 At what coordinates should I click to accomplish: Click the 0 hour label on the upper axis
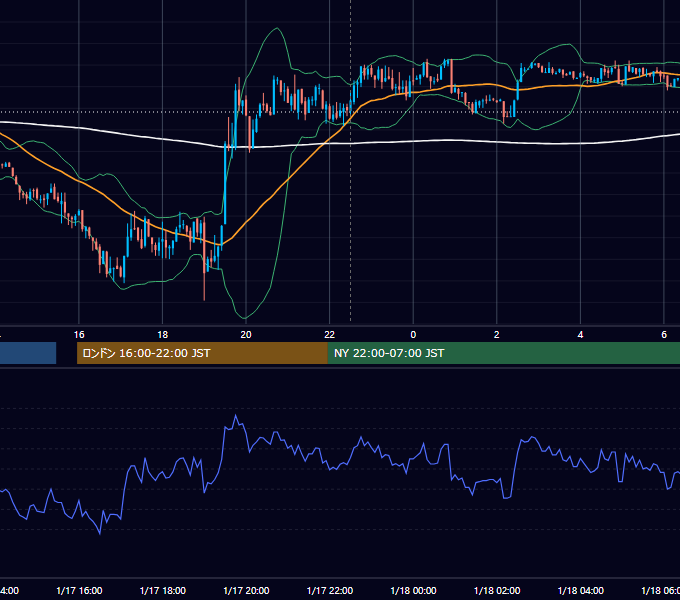click(413, 335)
